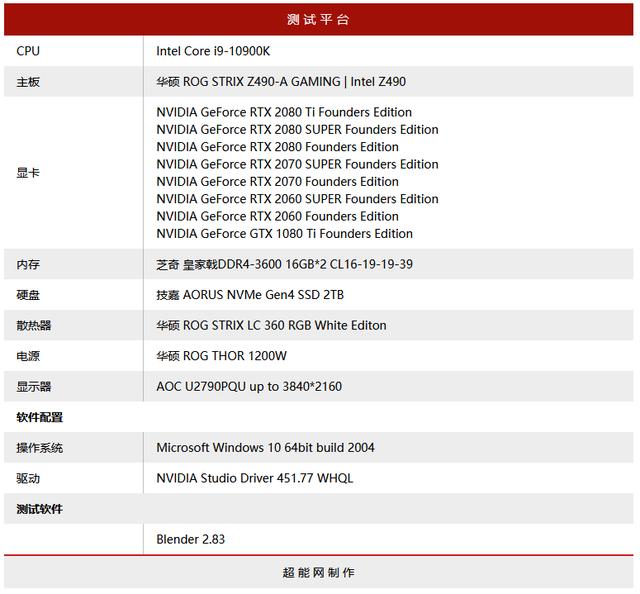Click the RTX 2080 Ti Founders Edition line
This screenshot has width=640, height=594.
284,112
